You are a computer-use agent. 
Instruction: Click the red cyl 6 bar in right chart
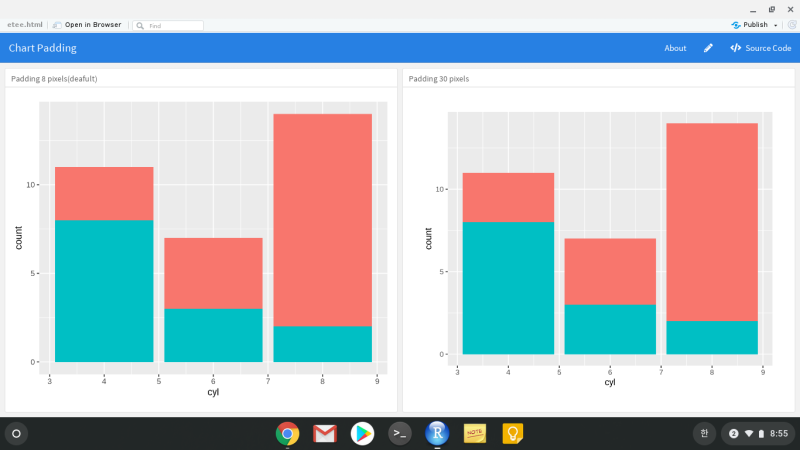[610, 271]
